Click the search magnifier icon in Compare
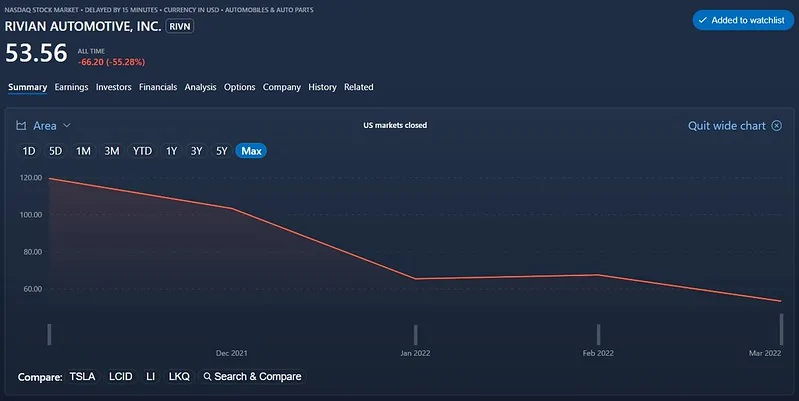799x401 pixels. pos(207,377)
